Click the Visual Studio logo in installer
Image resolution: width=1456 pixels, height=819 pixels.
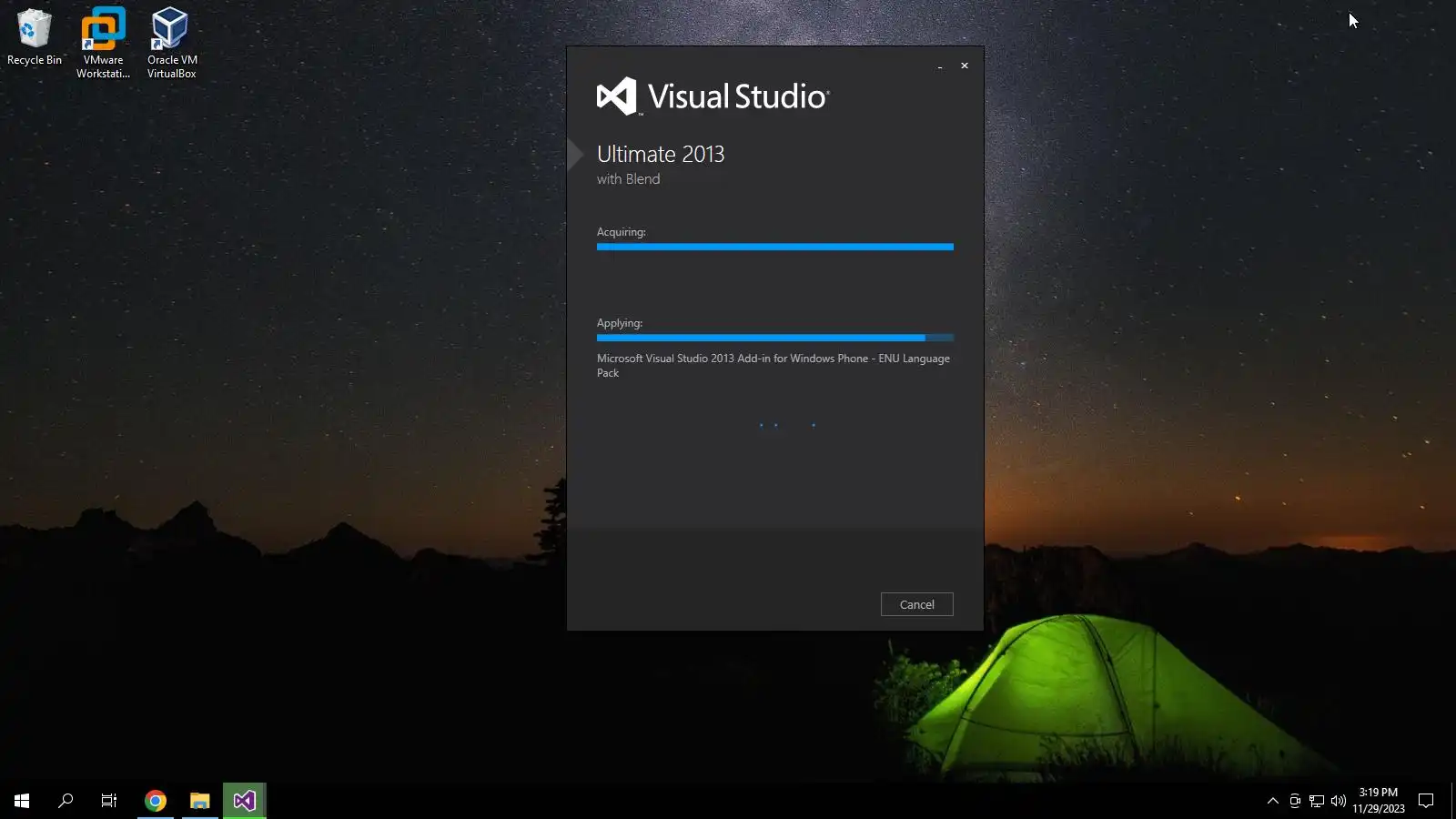713,96
